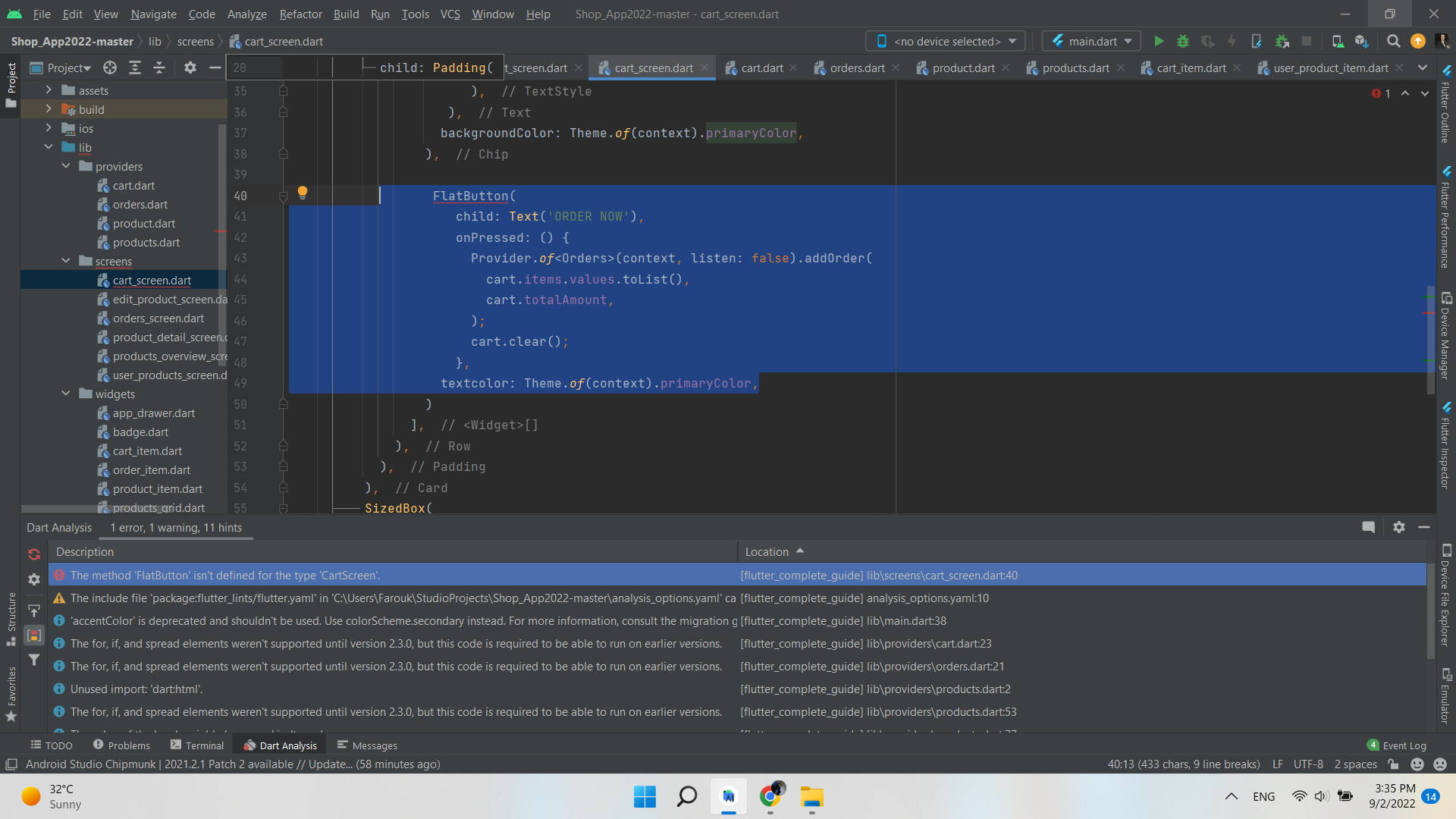This screenshot has height=819, width=1456.
Task: Collapse the lib folder
Action: (49, 147)
